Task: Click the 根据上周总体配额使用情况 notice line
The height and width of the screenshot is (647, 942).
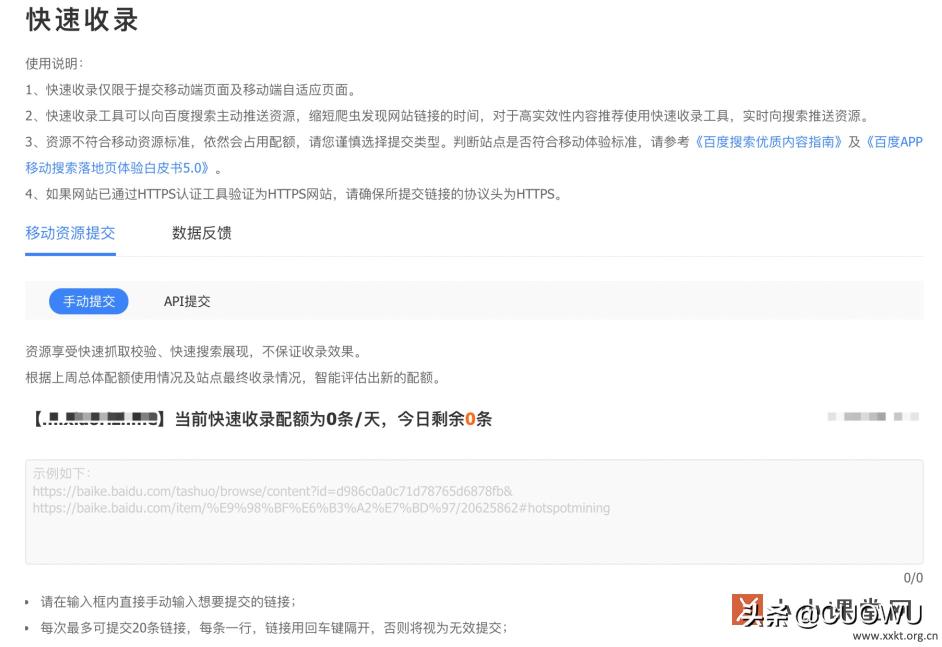Action: pos(234,377)
